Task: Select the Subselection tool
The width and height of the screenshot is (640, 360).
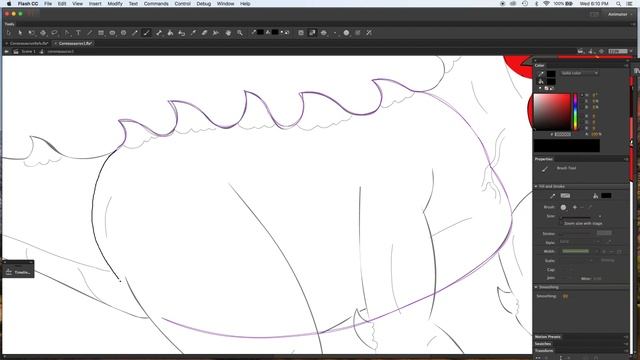Action: coord(20,33)
